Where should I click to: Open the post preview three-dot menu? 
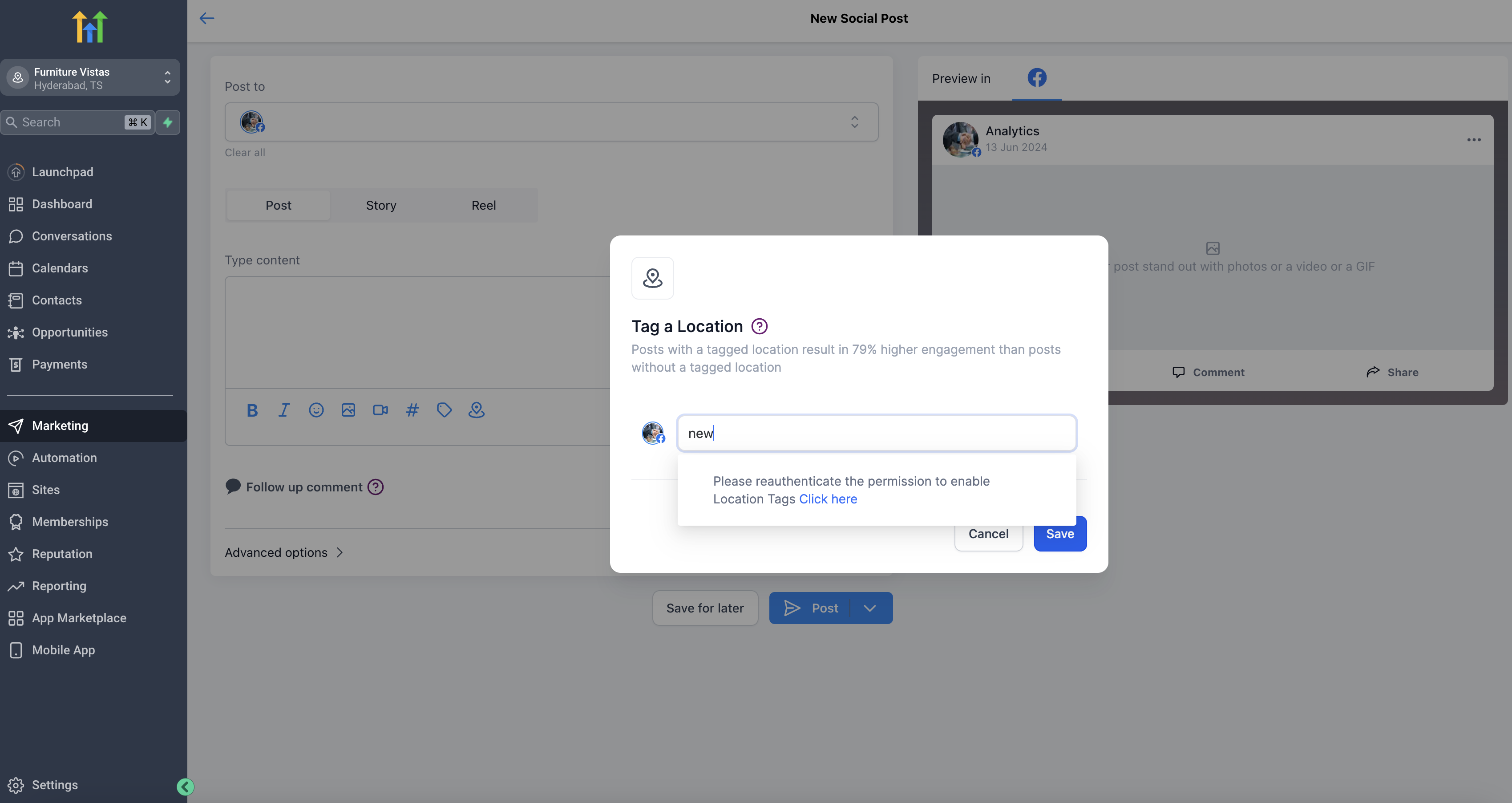(x=1474, y=139)
